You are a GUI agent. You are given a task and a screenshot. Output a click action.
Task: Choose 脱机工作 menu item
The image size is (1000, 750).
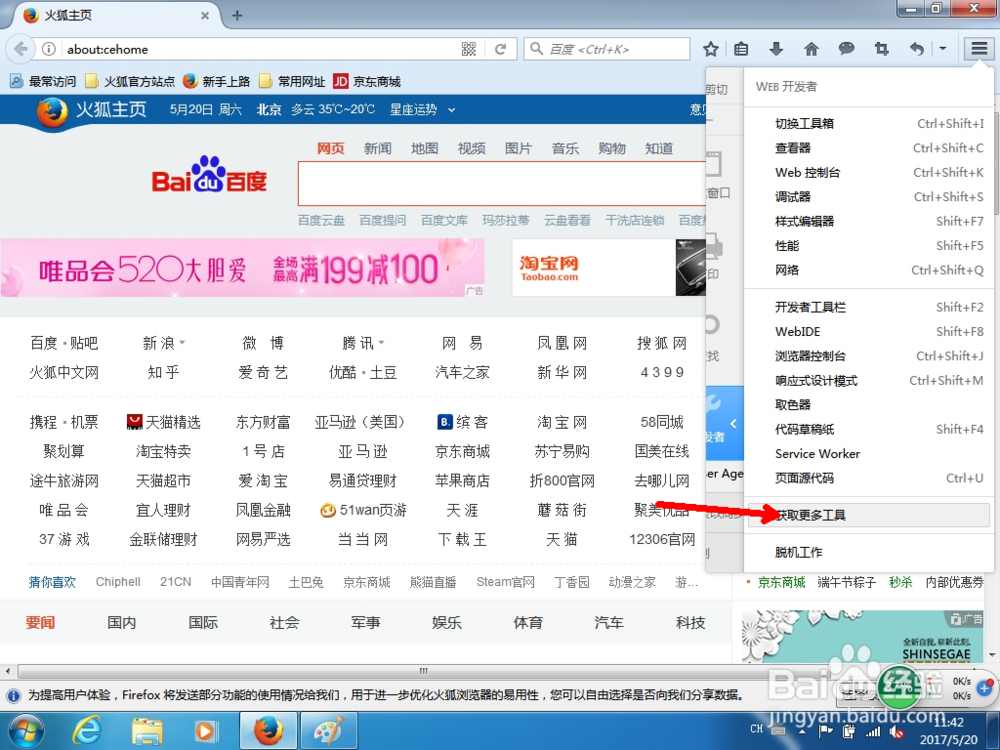(x=869, y=552)
